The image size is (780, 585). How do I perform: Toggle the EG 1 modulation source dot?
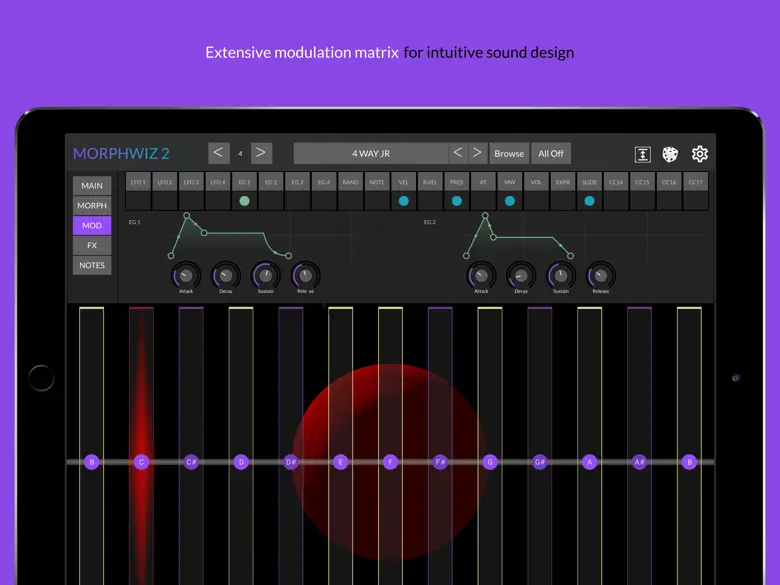(244, 201)
